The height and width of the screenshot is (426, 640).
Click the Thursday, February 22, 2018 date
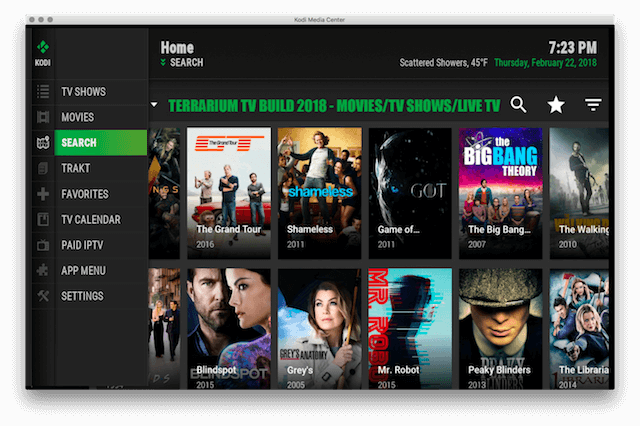point(546,63)
